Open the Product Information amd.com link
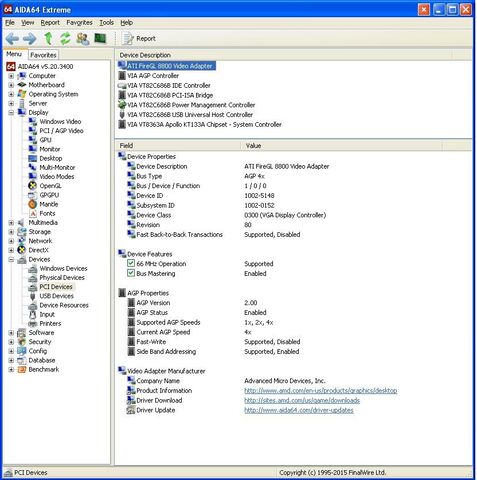 (321, 390)
